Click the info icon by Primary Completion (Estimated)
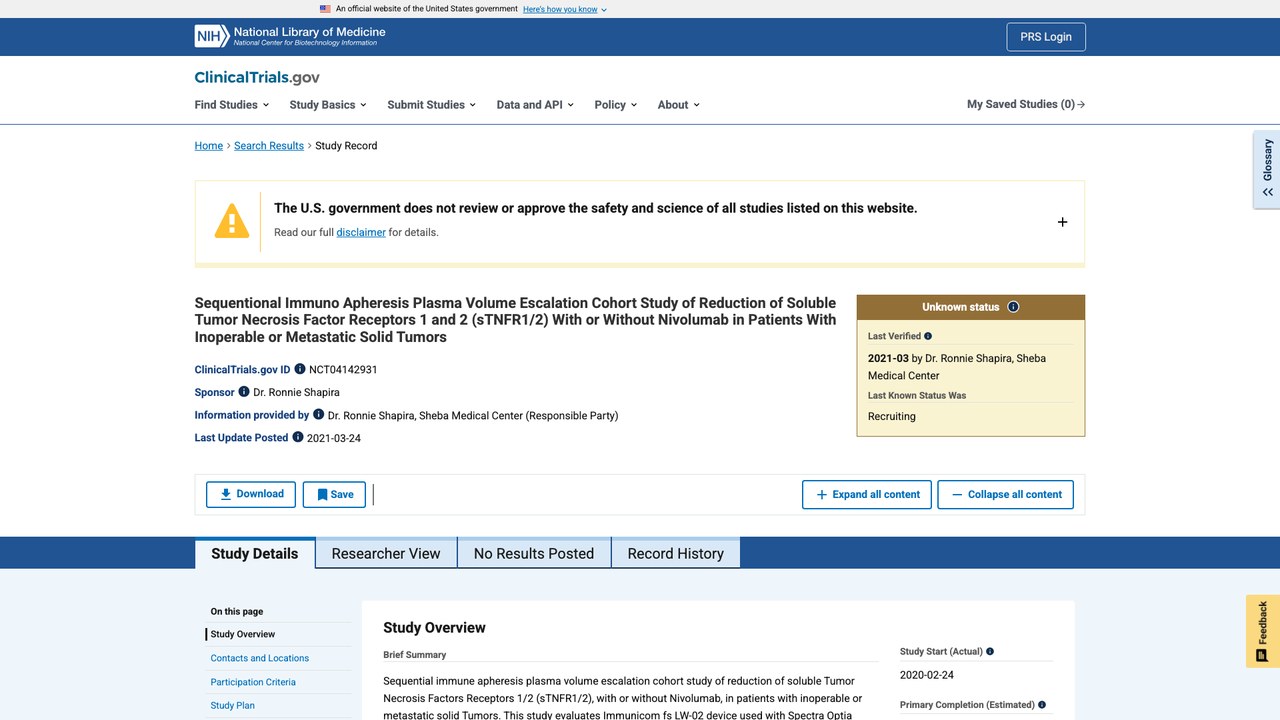1280x720 pixels. 1042,705
